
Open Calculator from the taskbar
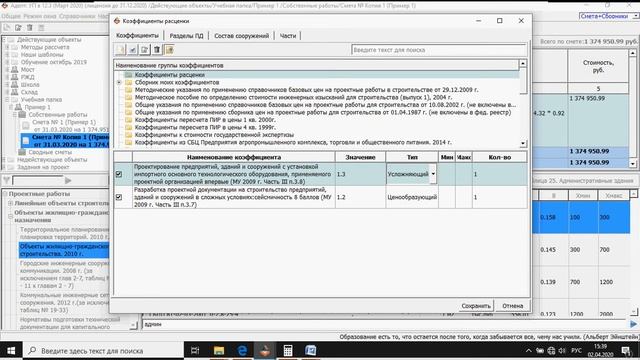(288, 351)
